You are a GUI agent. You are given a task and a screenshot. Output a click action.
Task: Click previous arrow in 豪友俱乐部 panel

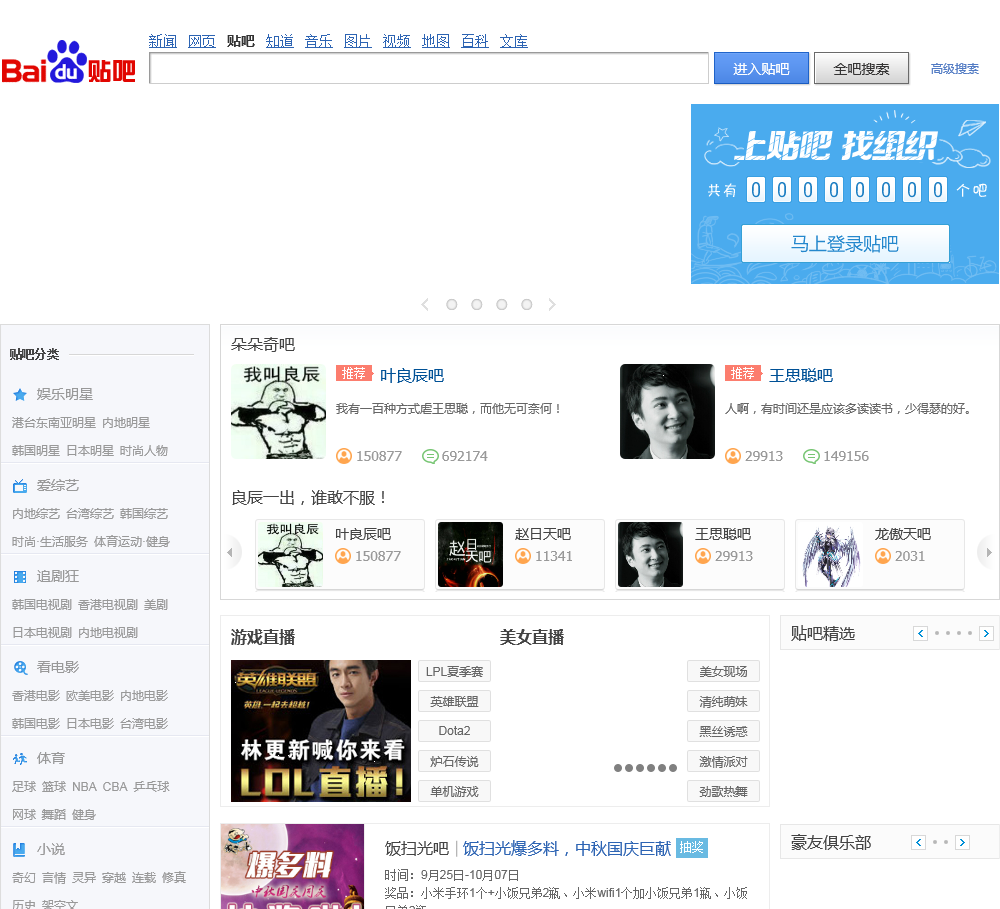(918, 843)
